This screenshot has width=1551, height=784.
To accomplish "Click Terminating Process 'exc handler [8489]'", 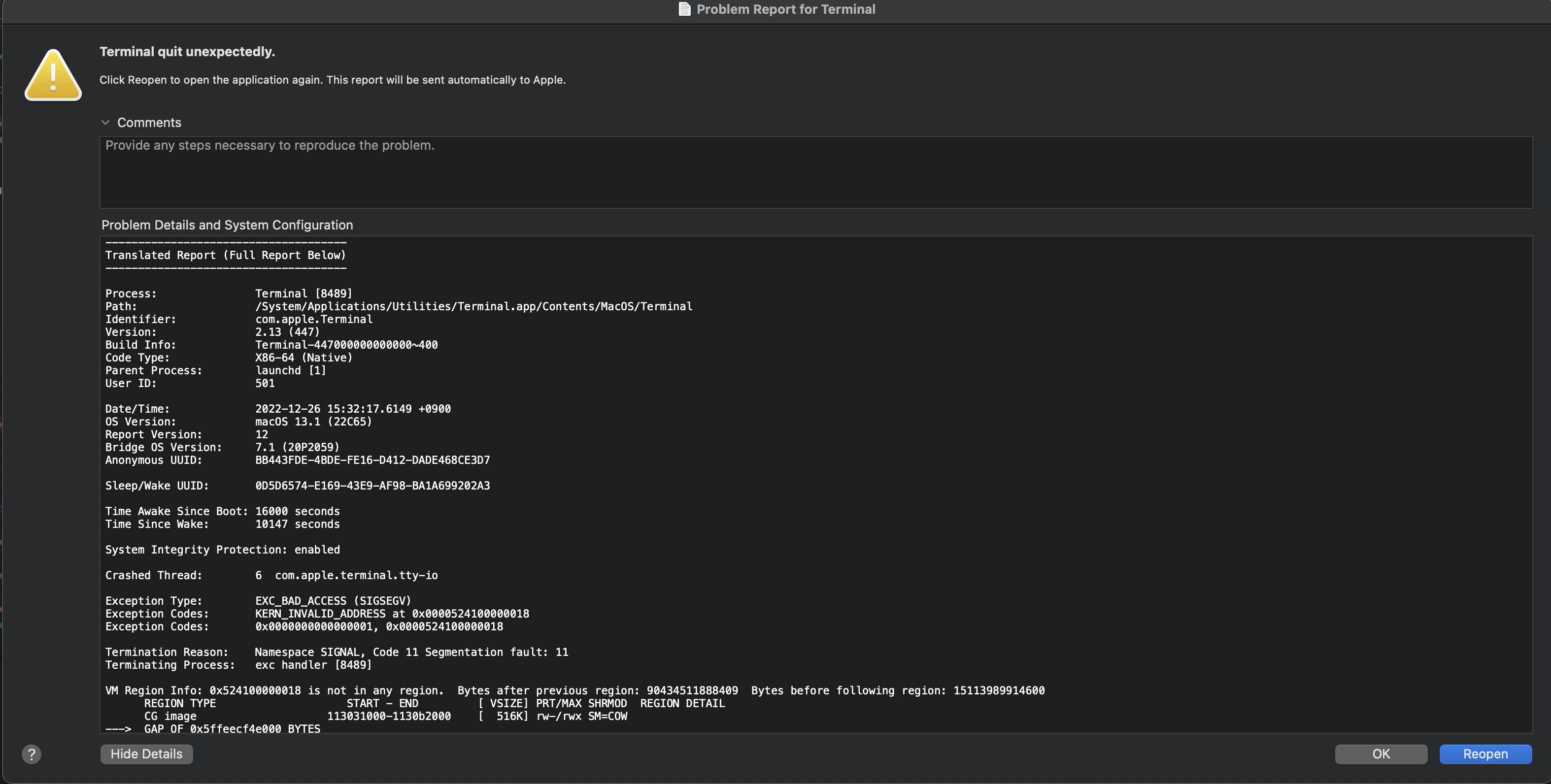I will tap(314, 665).
